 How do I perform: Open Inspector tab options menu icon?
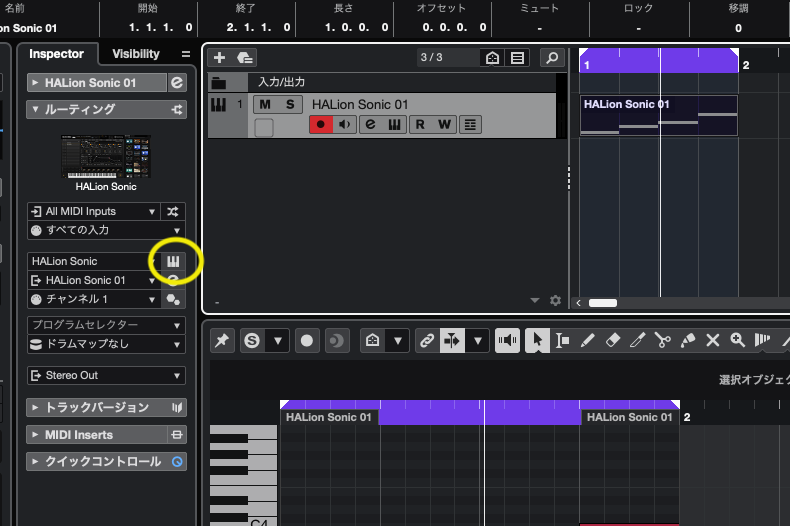186,54
